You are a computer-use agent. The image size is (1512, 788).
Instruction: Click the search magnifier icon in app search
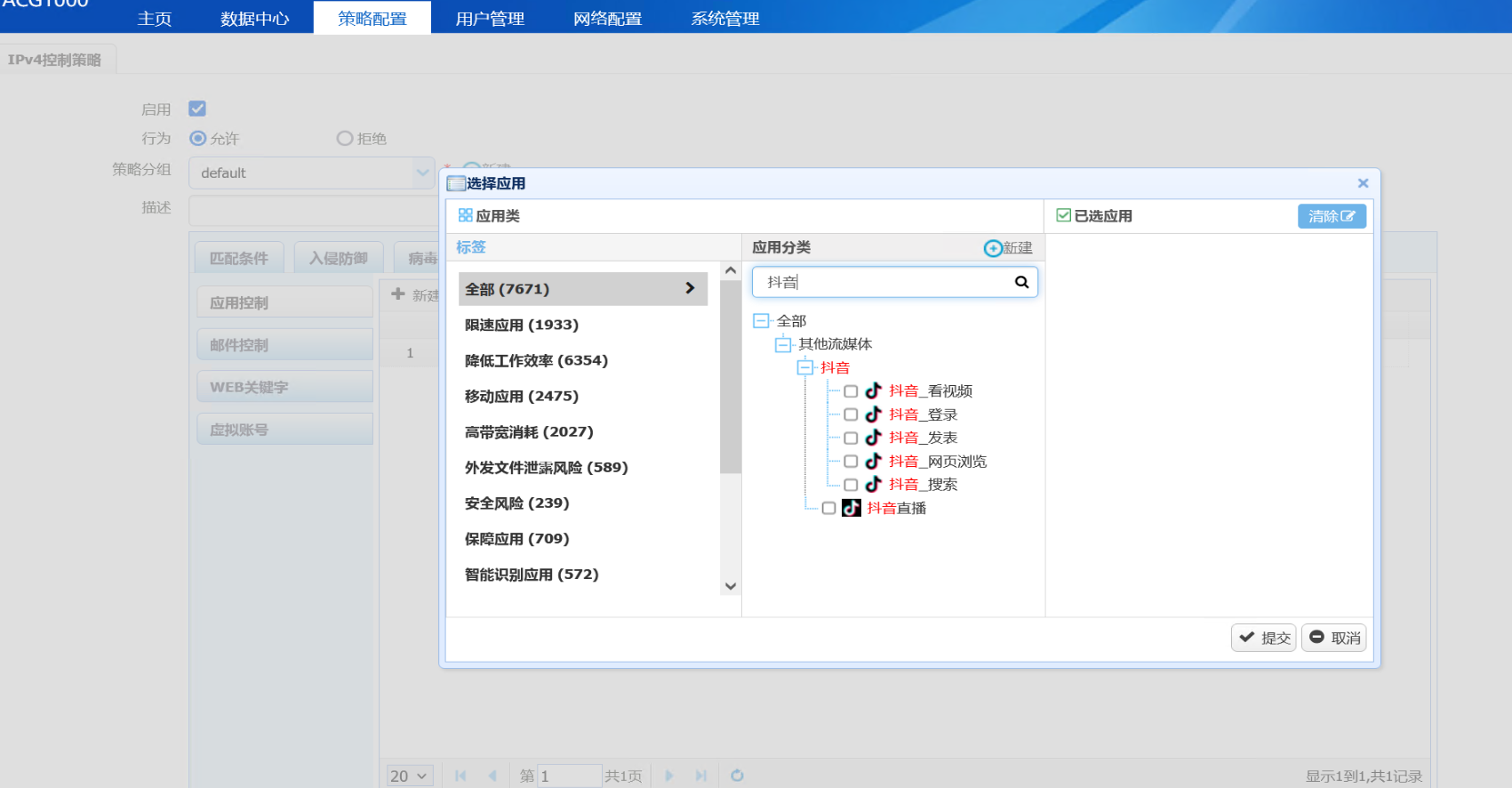coord(1021,282)
